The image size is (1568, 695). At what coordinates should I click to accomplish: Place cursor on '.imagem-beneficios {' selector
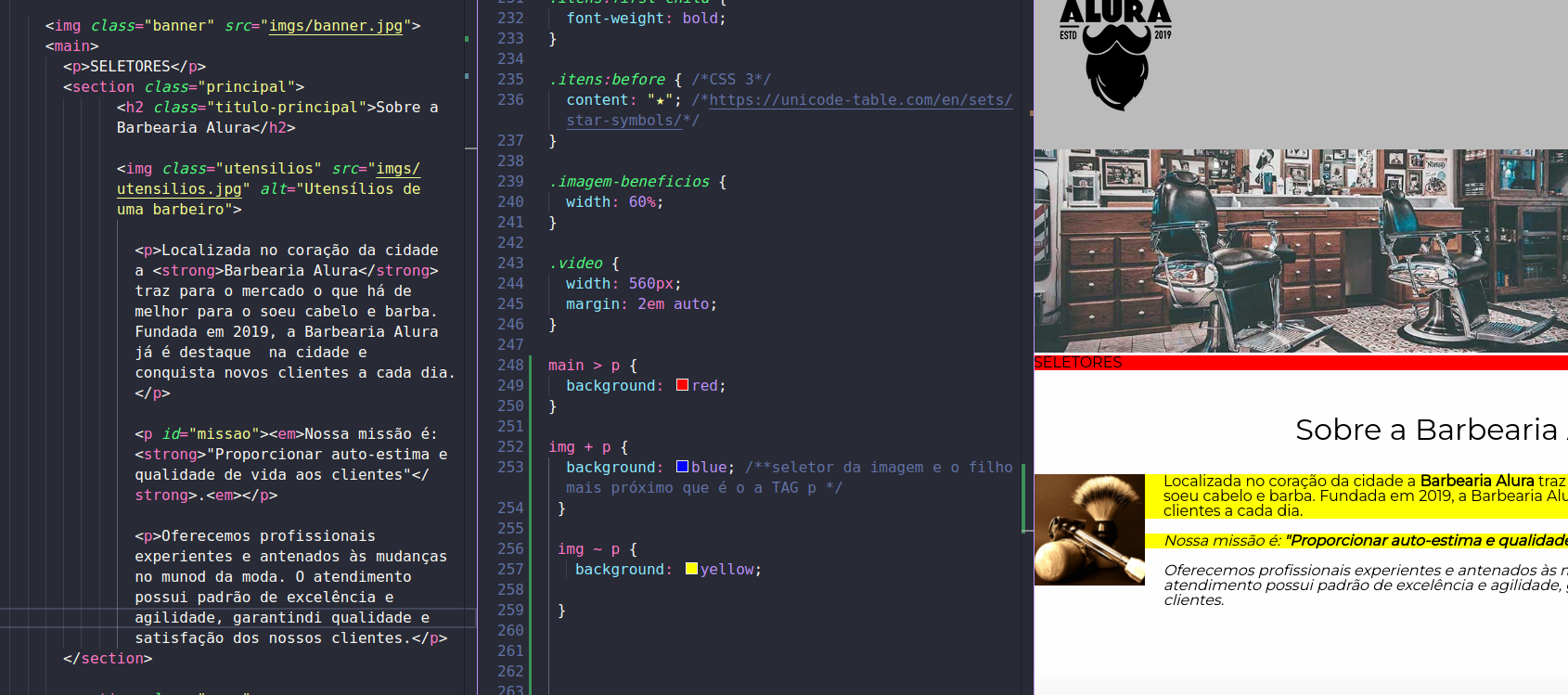tap(637, 182)
